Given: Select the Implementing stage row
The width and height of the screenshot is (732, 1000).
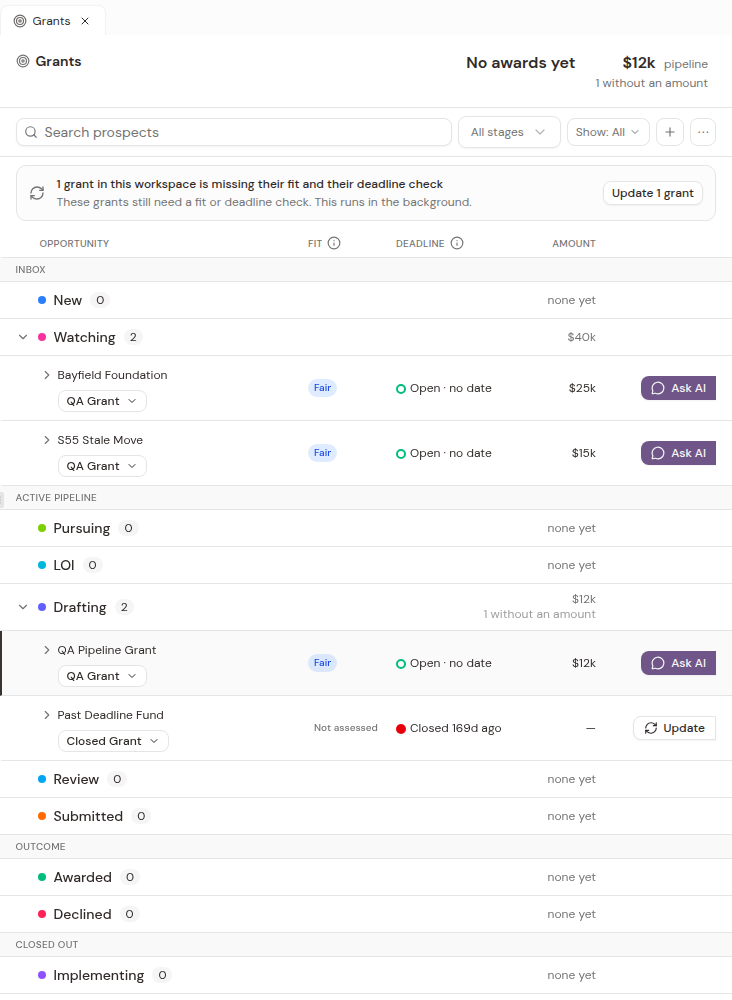Looking at the screenshot, I should [366, 975].
